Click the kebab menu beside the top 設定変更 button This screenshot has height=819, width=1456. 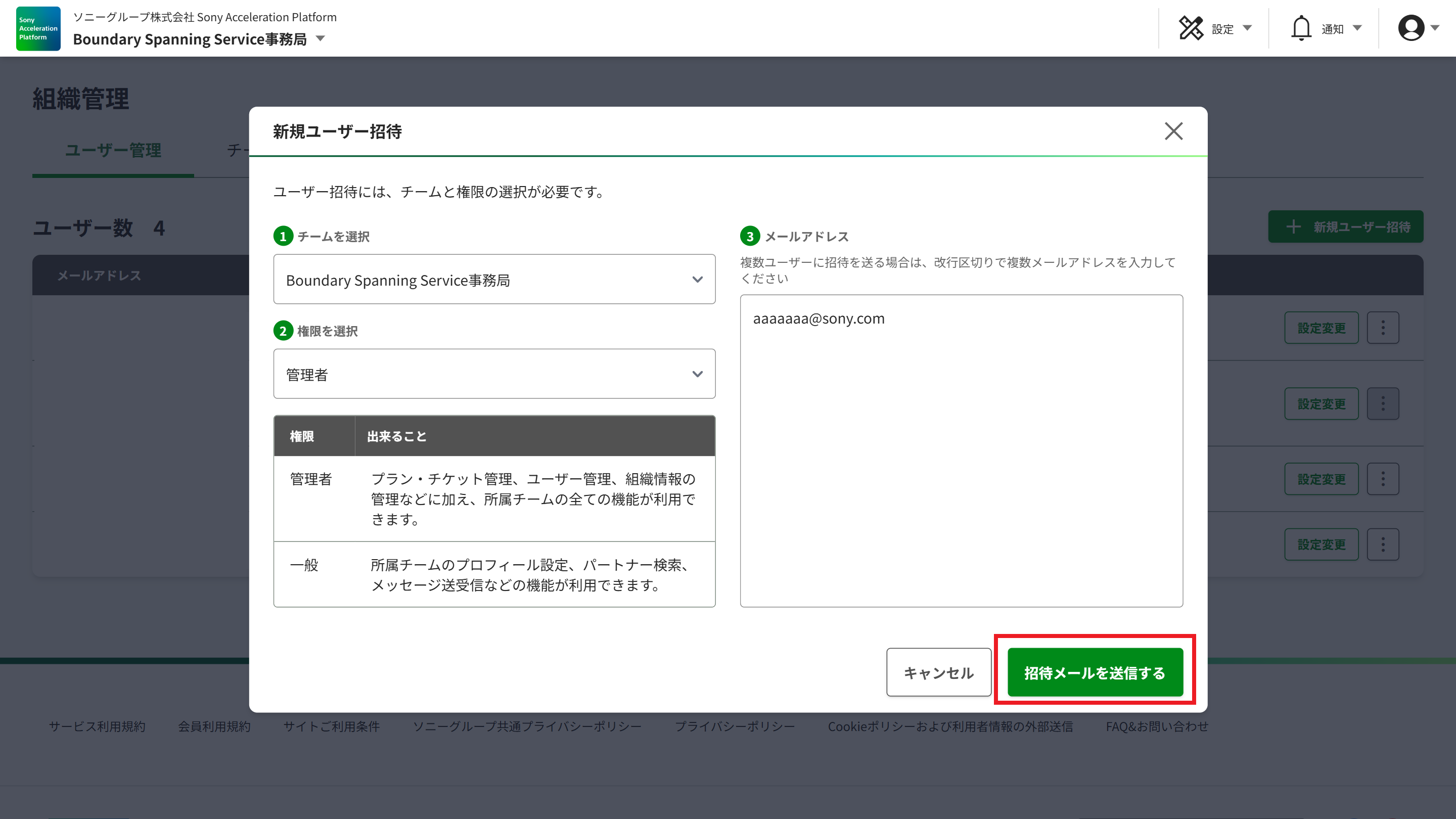pyautogui.click(x=1383, y=327)
